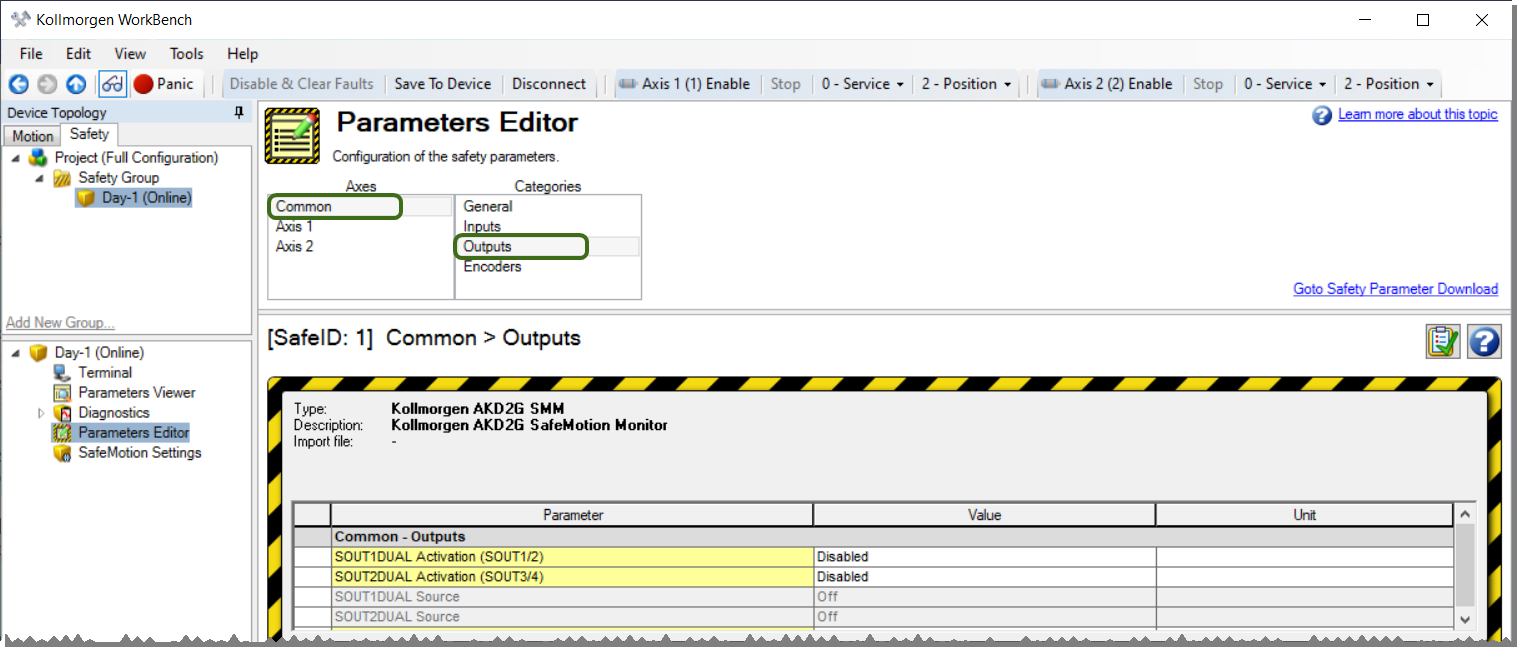Click the back navigation arrow icon
The width and height of the screenshot is (1517, 647).
(x=18, y=85)
